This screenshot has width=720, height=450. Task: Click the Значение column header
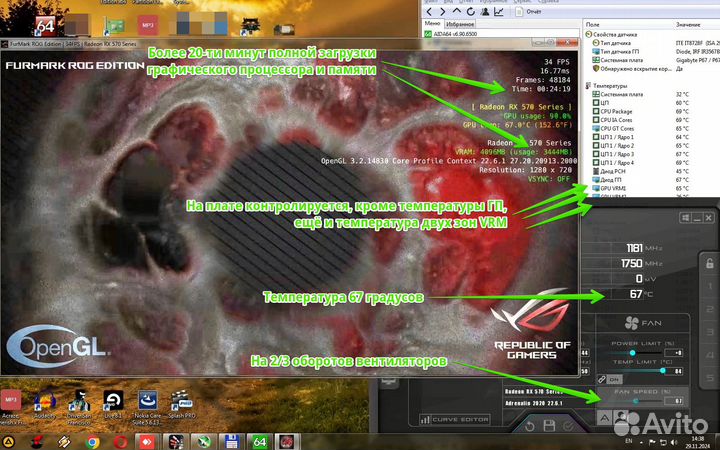coord(688,24)
